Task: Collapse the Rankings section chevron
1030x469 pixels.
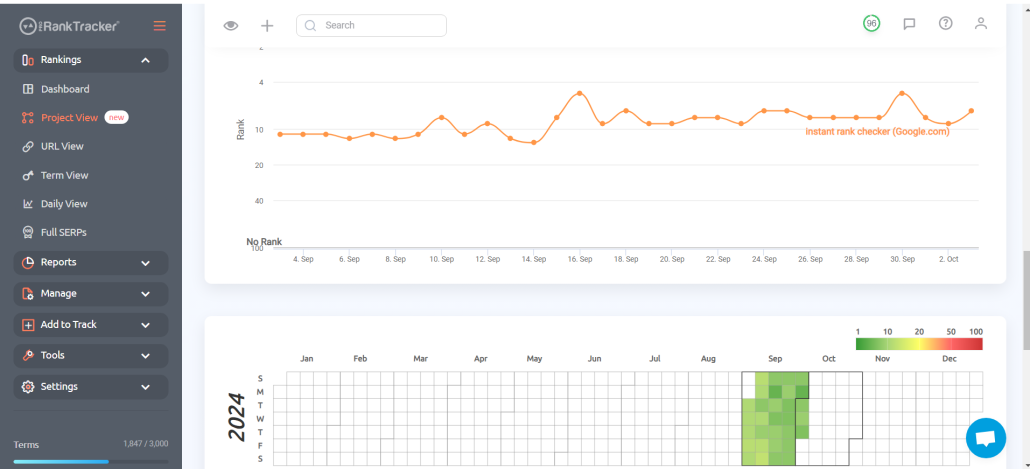Action: [145, 60]
